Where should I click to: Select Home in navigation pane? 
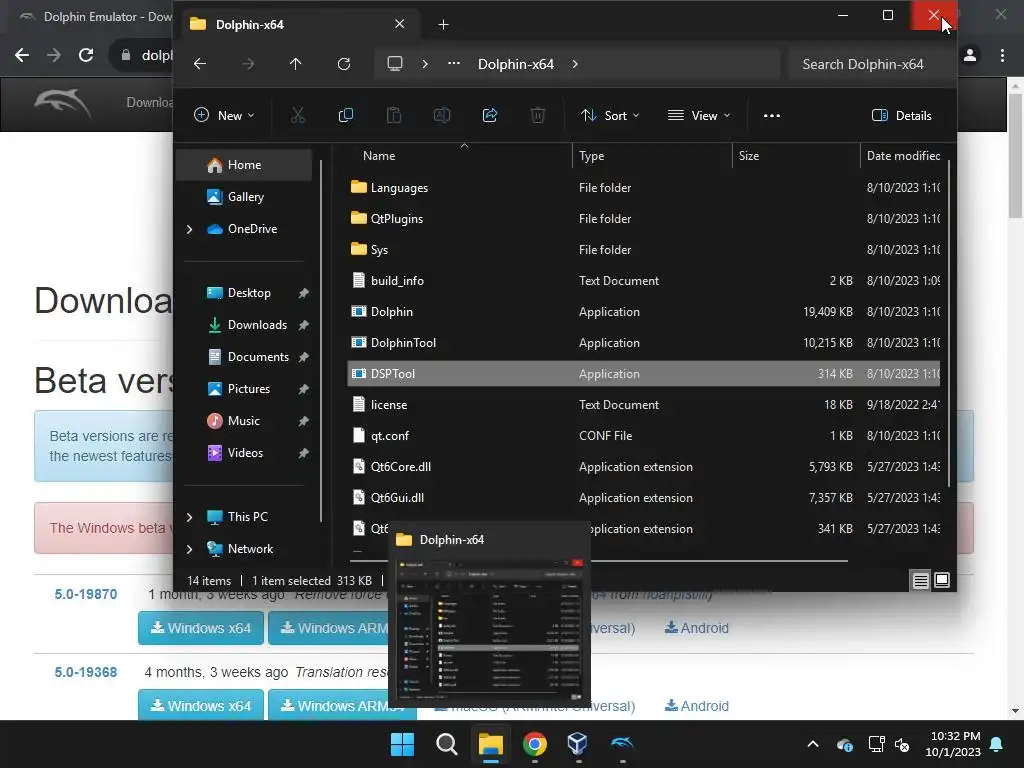[x=244, y=165]
